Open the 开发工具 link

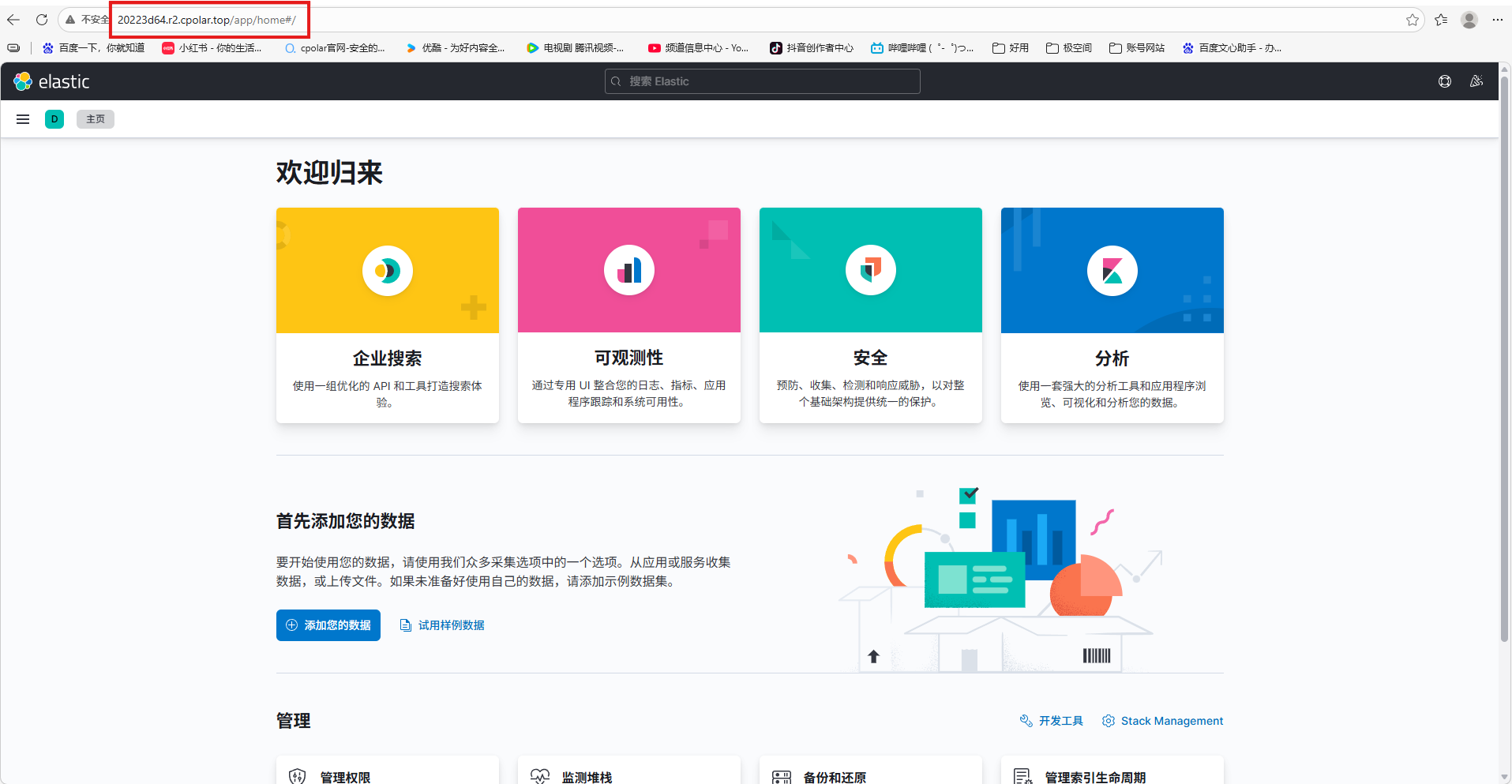tap(1052, 721)
